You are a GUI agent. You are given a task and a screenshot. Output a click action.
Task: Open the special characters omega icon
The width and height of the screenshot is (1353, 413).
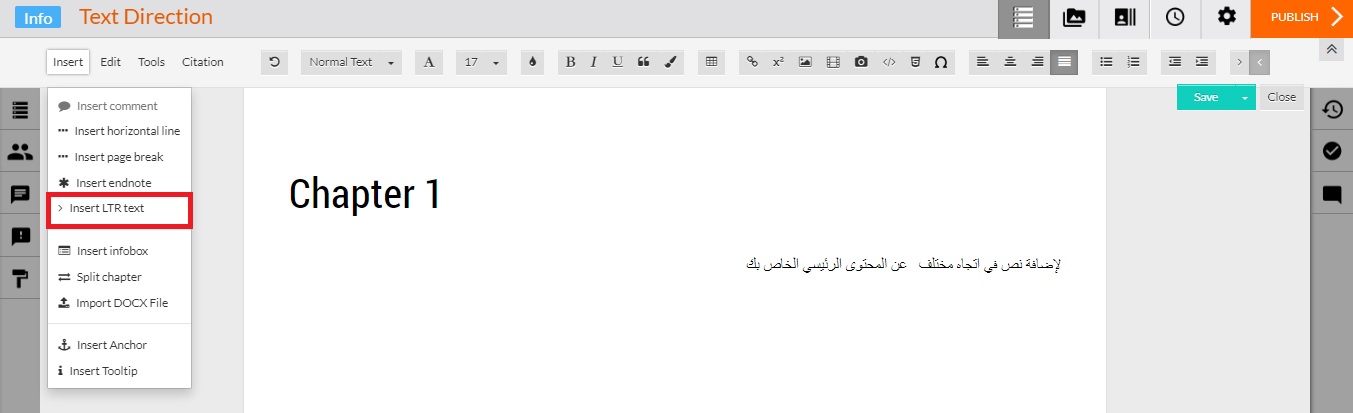pyautogui.click(x=940, y=62)
